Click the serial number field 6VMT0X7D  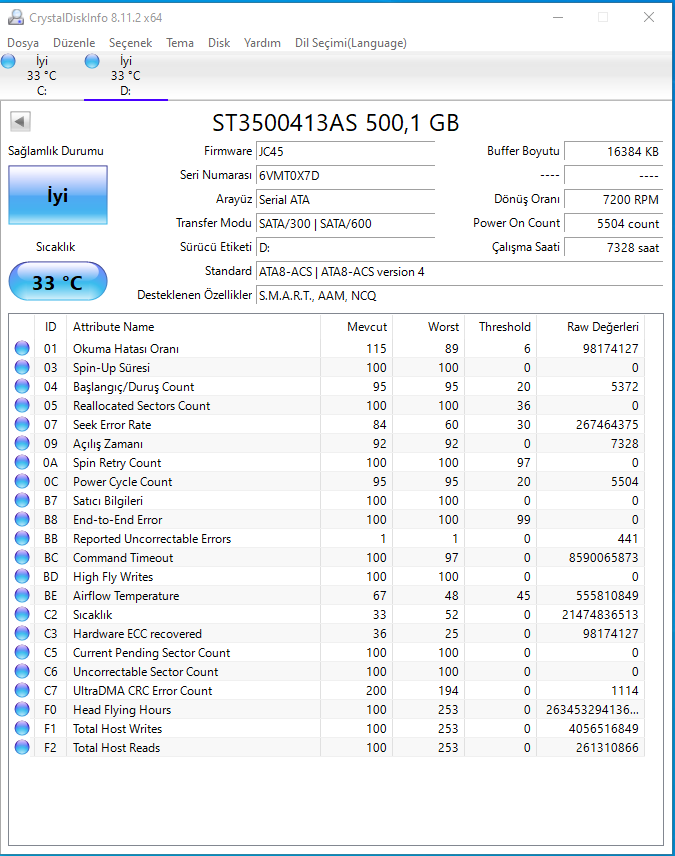(345, 176)
